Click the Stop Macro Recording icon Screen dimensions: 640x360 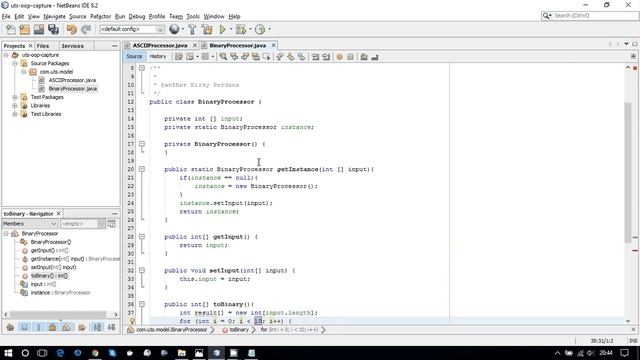pos(350,57)
